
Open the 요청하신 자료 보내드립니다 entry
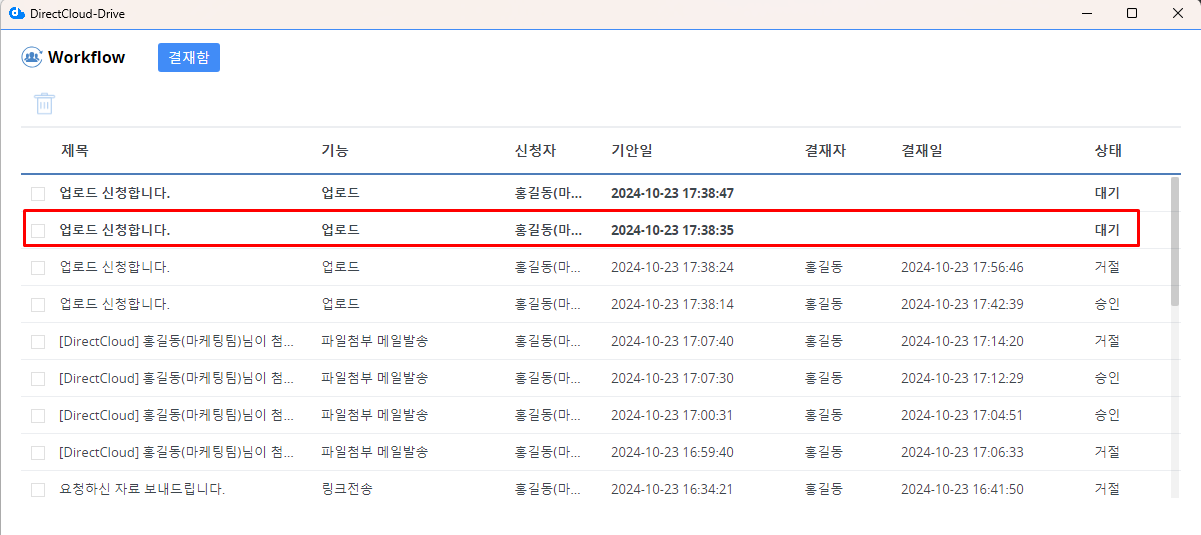(142, 490)
